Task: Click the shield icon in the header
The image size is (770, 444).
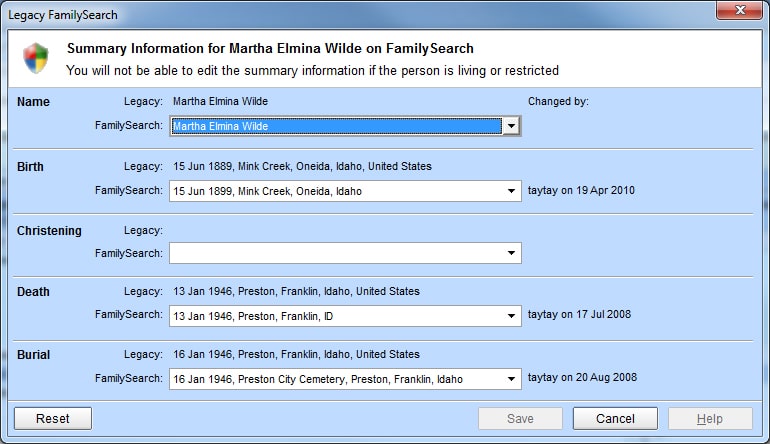Action: pos(36,58)
